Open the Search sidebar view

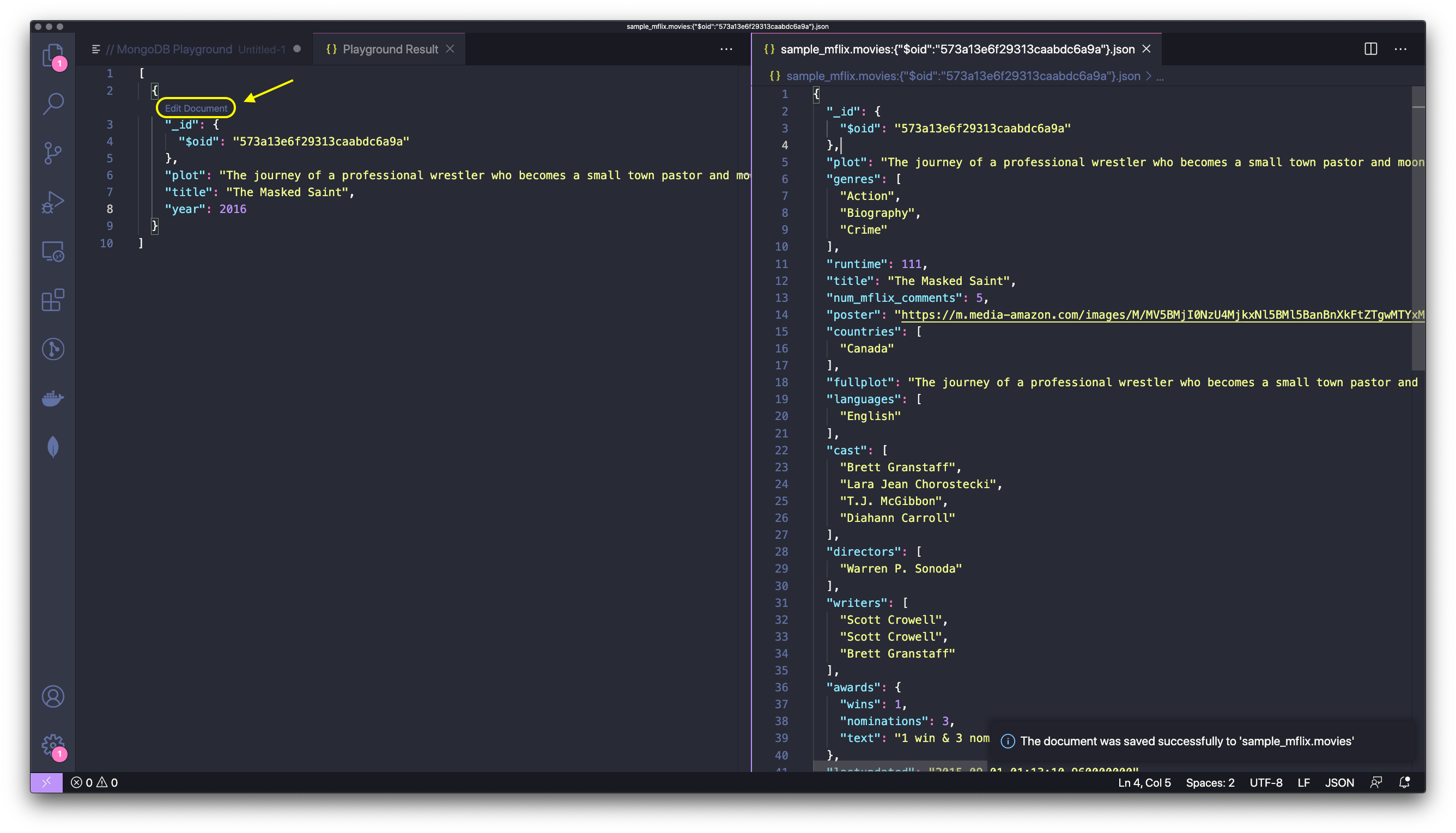click(53, 104)
